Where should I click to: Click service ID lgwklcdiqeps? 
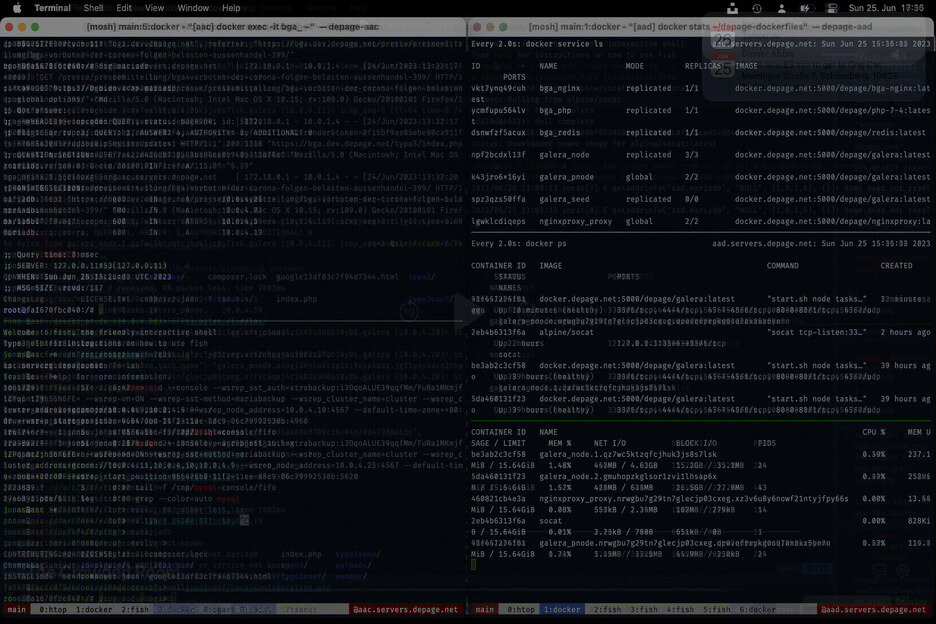pos(498,222)
